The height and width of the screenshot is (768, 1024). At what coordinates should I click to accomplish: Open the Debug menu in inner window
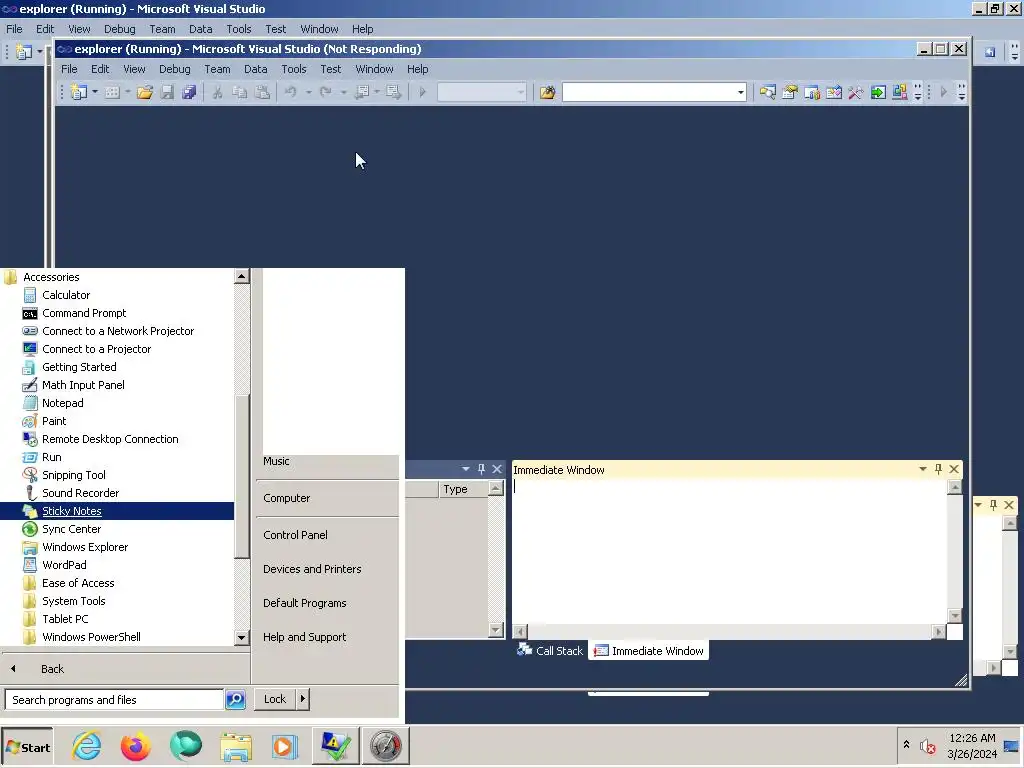pos(174,69)
